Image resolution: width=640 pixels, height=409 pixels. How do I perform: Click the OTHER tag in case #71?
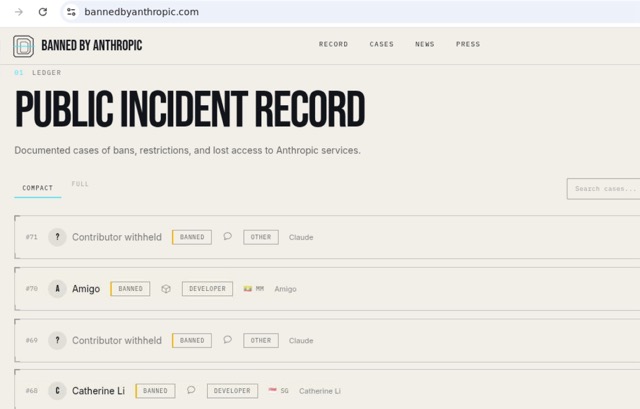coord(261,237)
